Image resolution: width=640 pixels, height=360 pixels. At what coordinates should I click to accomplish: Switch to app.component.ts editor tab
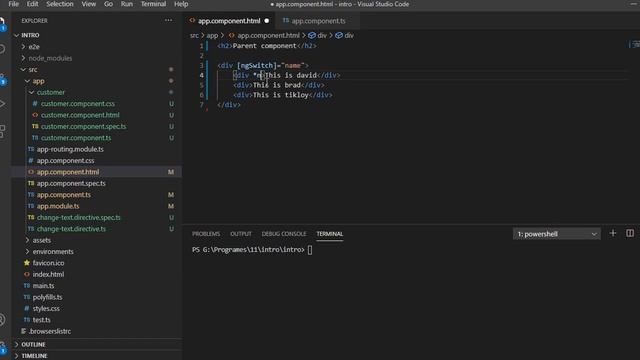coord(318,21)
